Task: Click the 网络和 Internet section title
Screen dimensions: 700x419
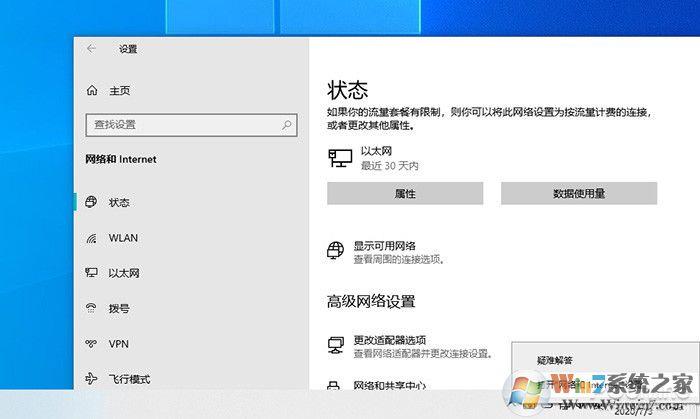Action: point(121,159)
